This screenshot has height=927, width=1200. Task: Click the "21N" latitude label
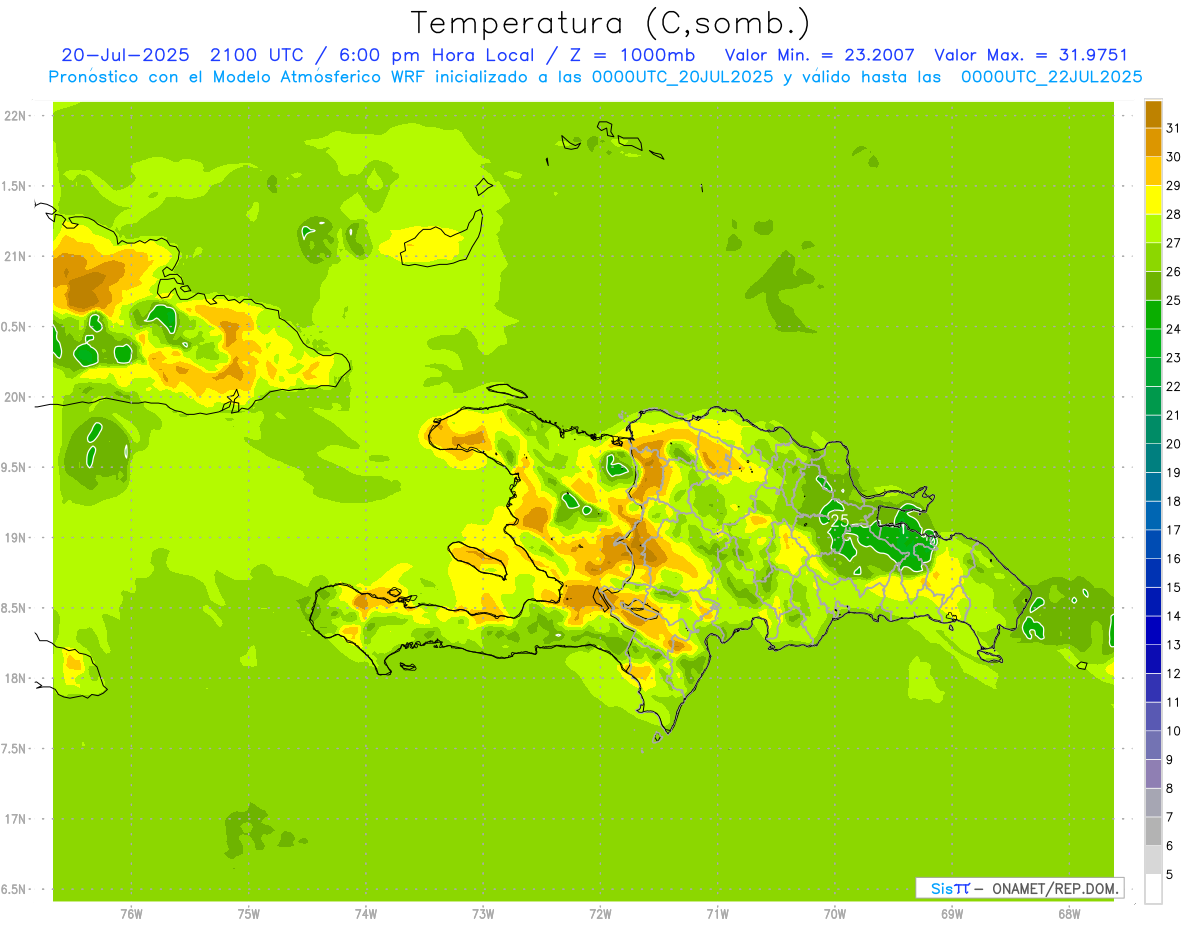coord(15,256)
